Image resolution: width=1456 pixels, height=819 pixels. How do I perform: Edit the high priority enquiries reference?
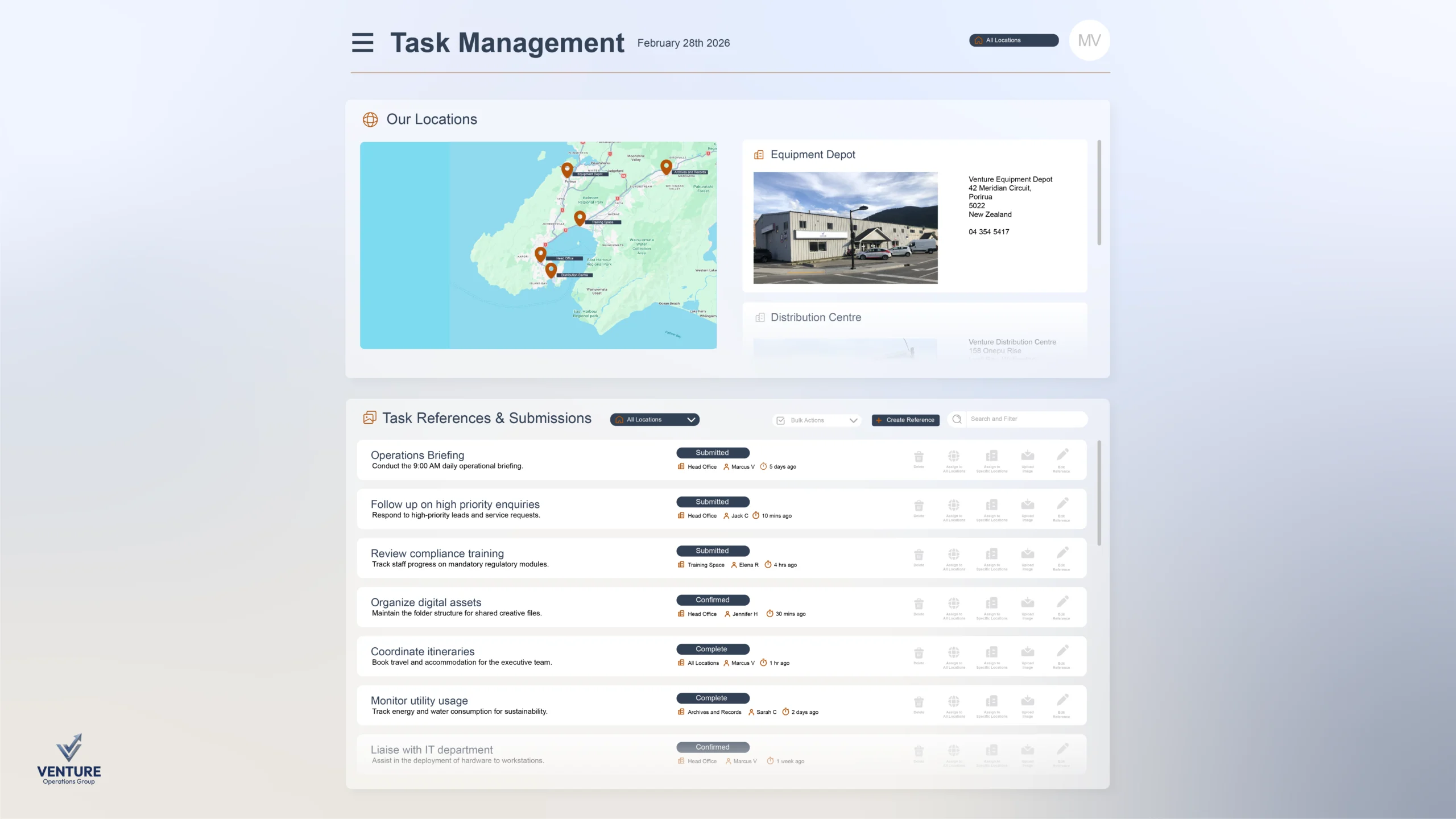[1061, 510]
